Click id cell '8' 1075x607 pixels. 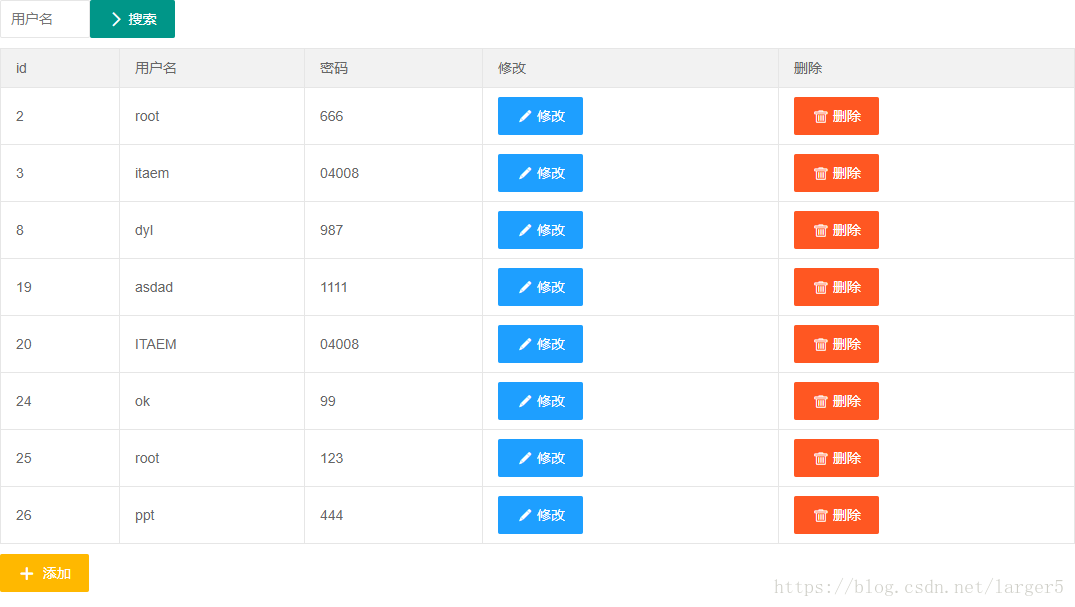tap(60, 230)
